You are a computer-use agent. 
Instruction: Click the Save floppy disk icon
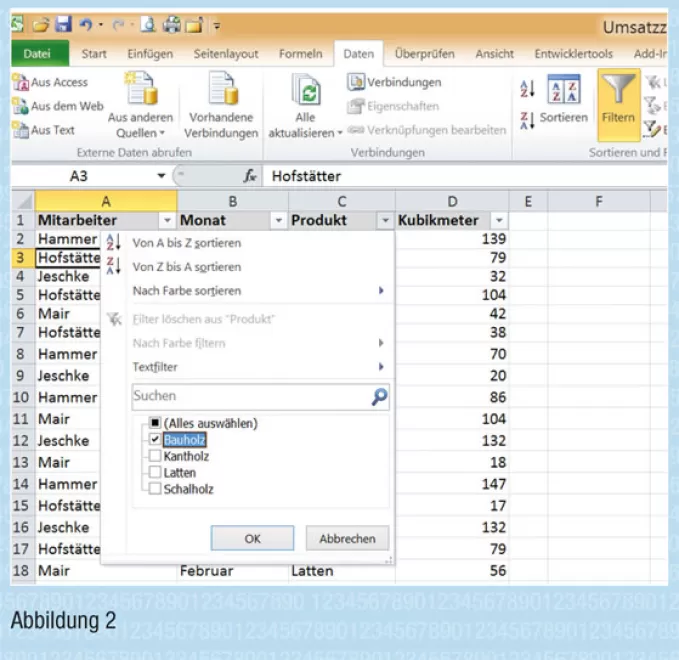[63, 24]
